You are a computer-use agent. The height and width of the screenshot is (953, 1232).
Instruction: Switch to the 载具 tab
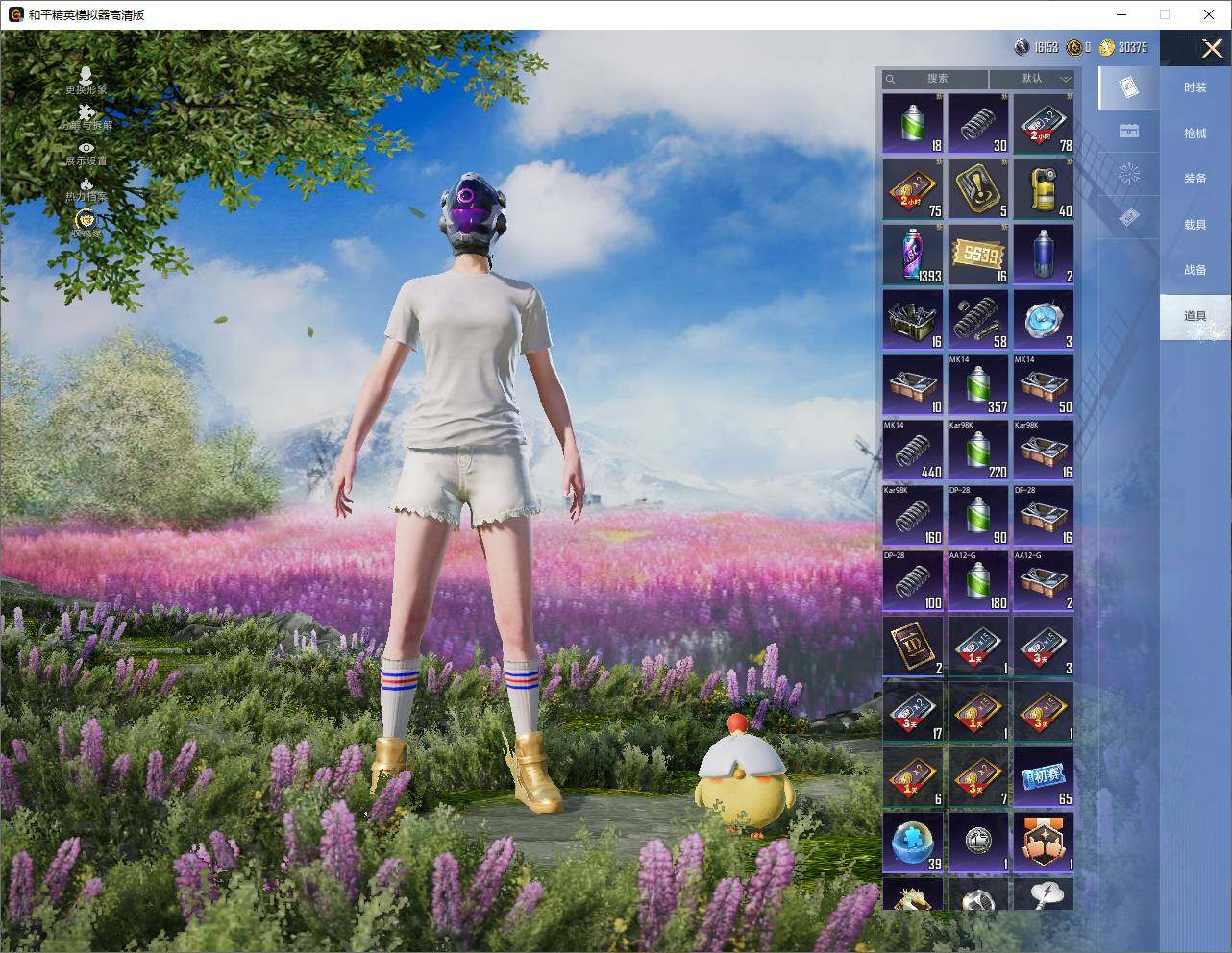pos(1195,225)
